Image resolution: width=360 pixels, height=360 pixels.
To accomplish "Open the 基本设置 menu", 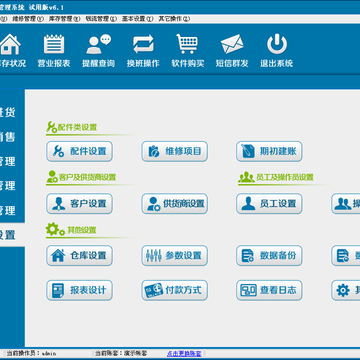I will click(137, 19).
